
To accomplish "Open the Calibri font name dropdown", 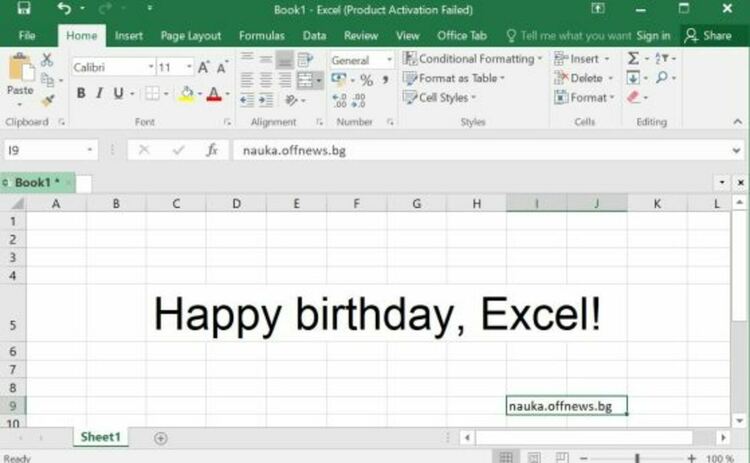I will [151, 67].
